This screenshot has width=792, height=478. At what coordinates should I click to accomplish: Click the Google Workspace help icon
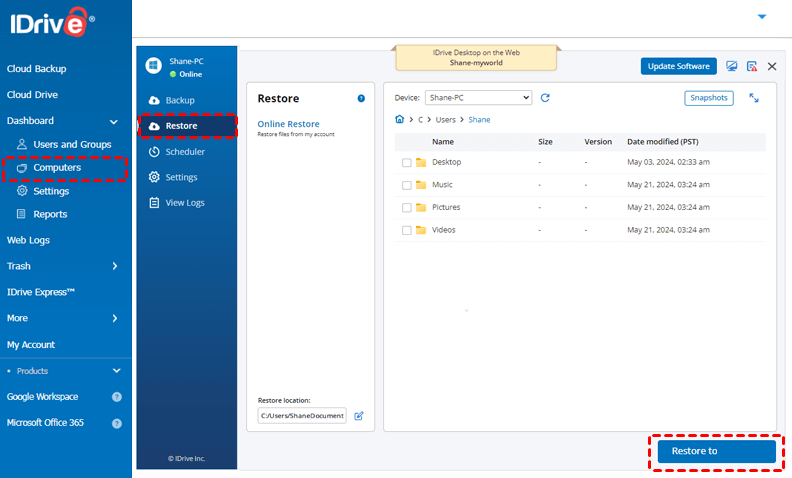117,397
